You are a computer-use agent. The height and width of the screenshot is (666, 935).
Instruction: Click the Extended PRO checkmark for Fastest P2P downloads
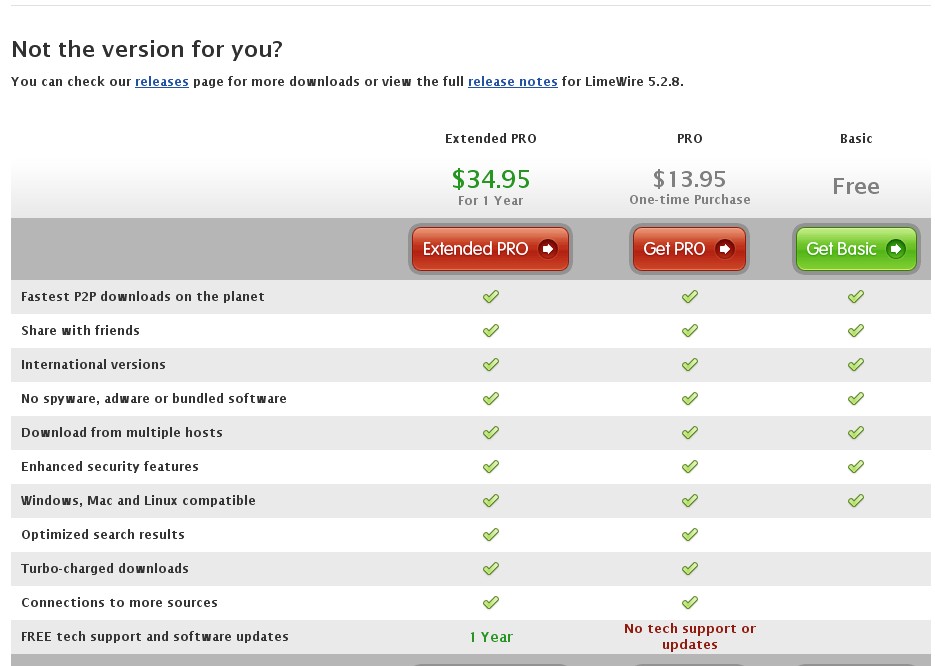click(491, 296)
